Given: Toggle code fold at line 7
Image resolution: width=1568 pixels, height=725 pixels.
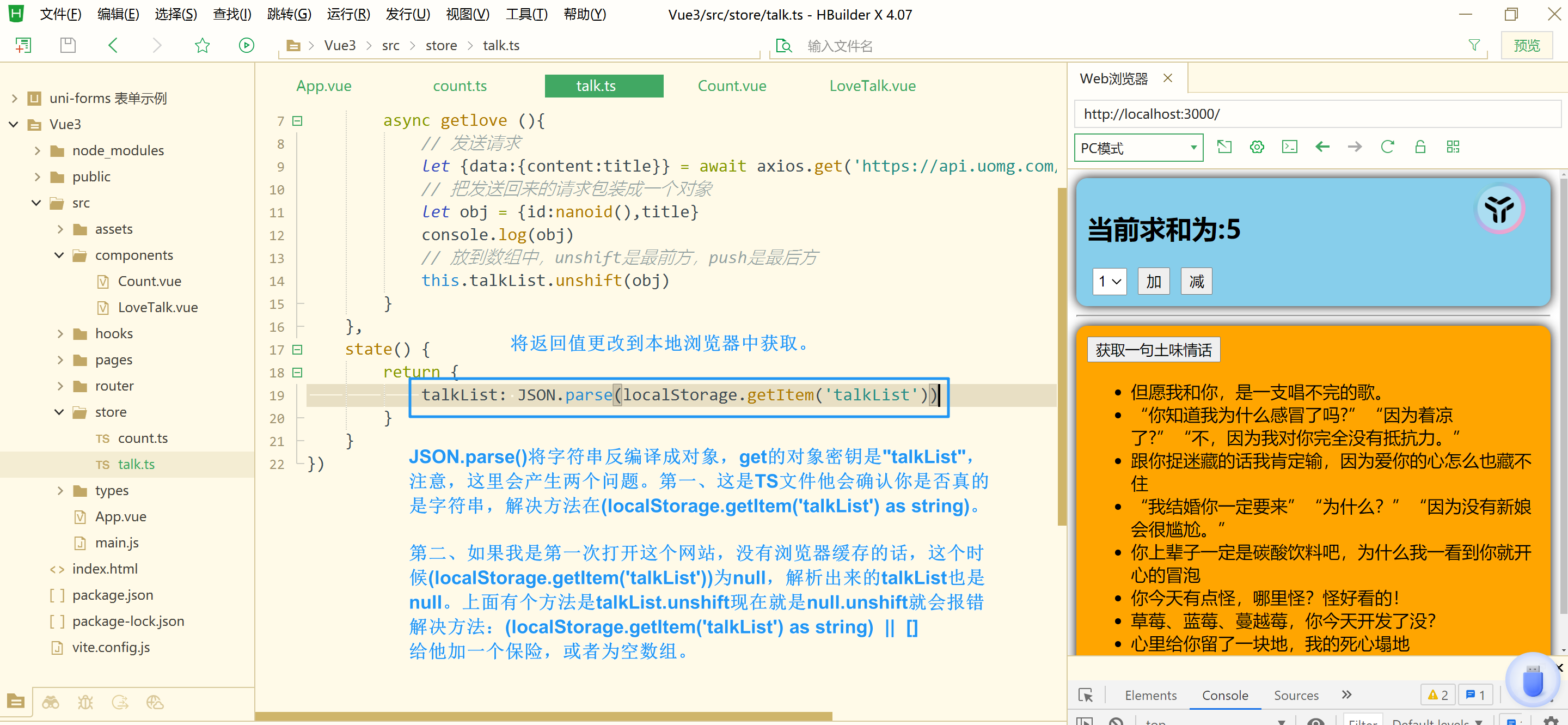Looking at the screenshot, I should pyautogui.click(x=297, y=120).
